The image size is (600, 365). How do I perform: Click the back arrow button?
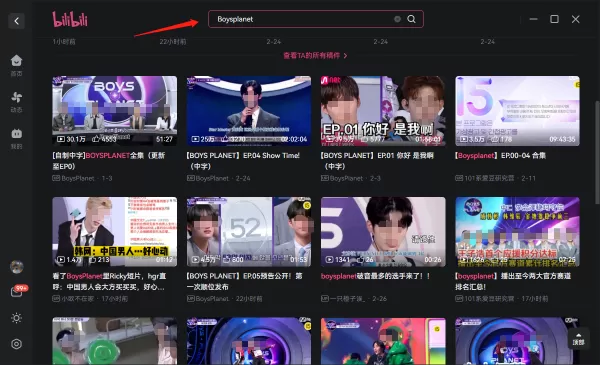pyautogui.click(x=16, y=21)
